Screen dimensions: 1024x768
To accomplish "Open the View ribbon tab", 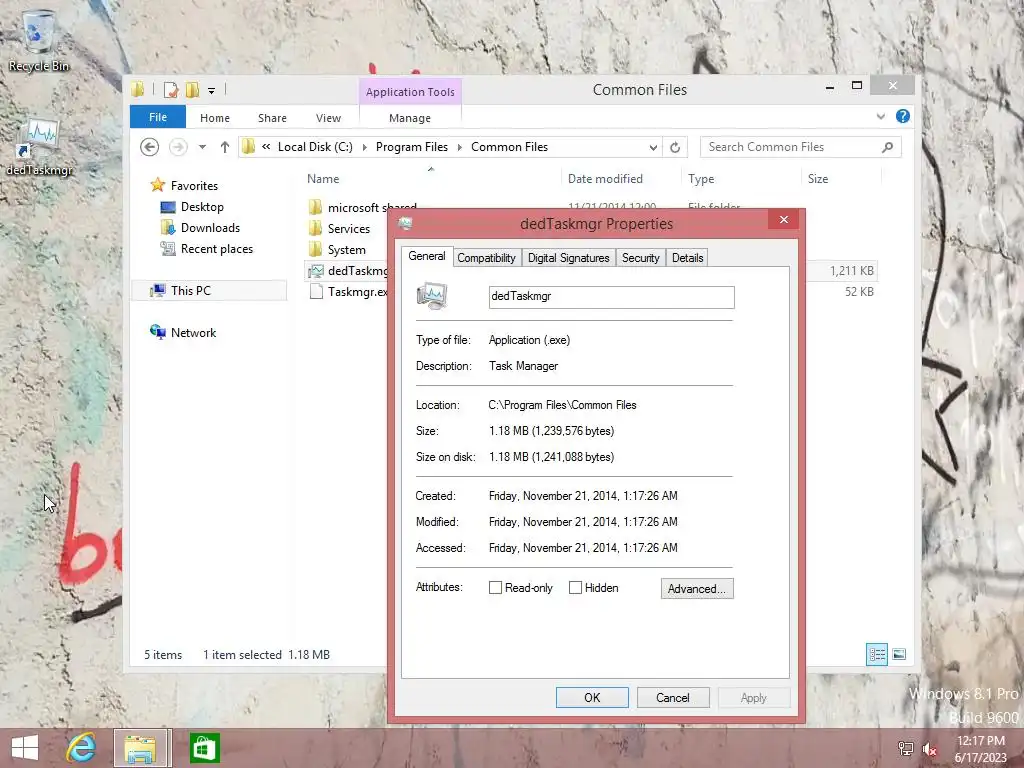I will 328,118.
